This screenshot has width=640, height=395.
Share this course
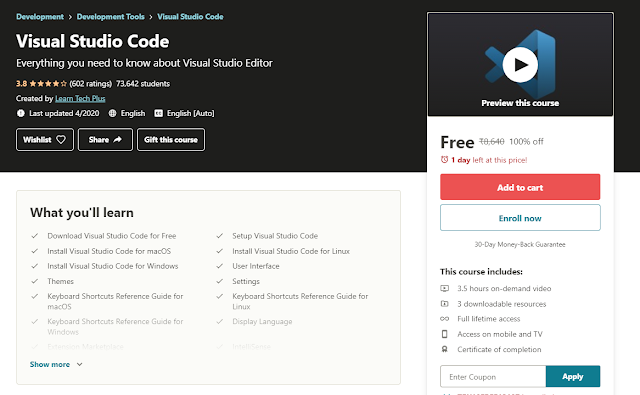(x=105, y=140)
